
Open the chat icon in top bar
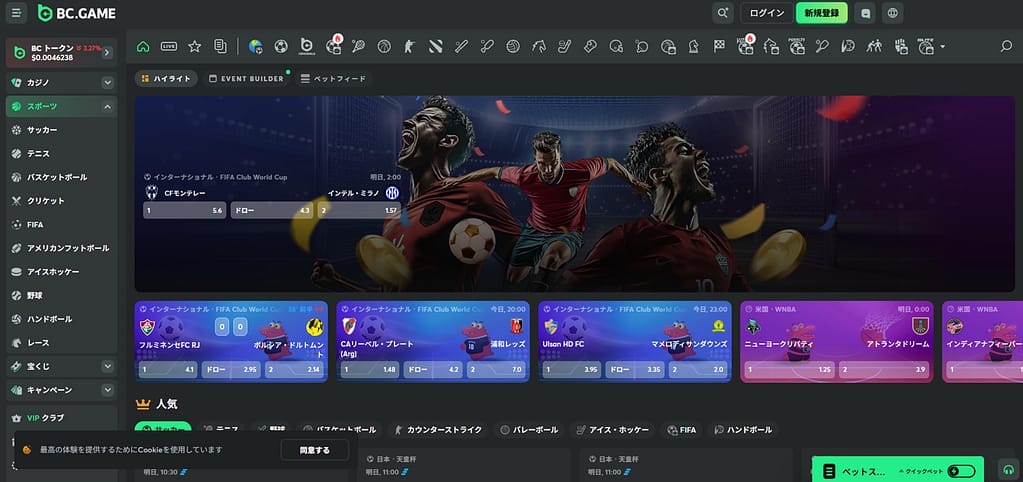point(865,12)
